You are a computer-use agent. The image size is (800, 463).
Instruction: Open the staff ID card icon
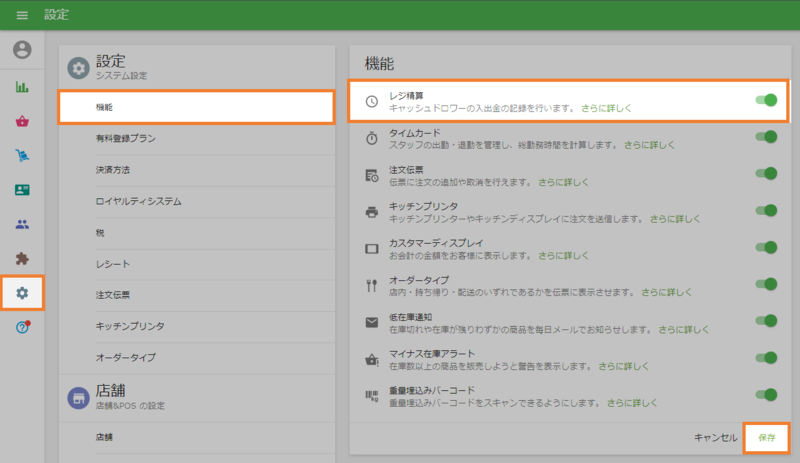22,189
